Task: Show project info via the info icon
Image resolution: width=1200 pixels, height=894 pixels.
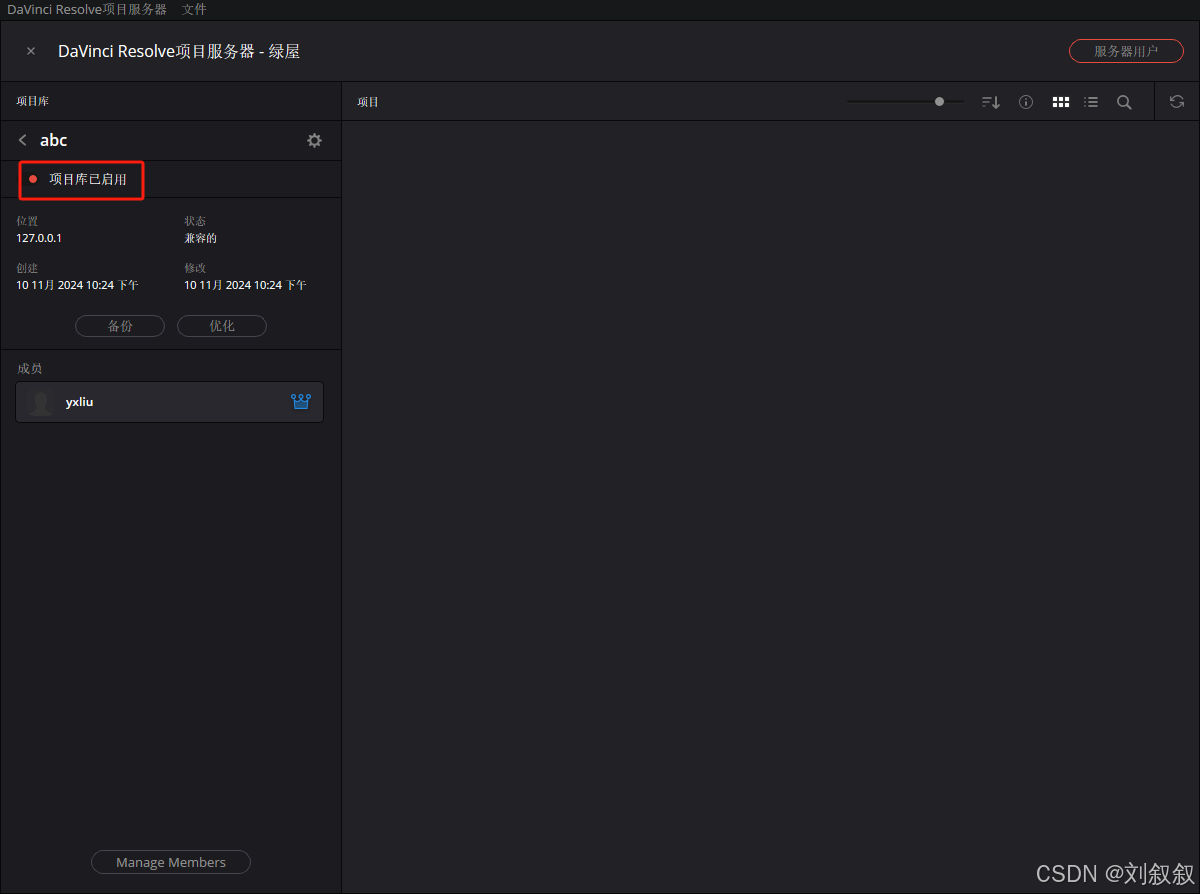Action: (x=1025, y=101)
